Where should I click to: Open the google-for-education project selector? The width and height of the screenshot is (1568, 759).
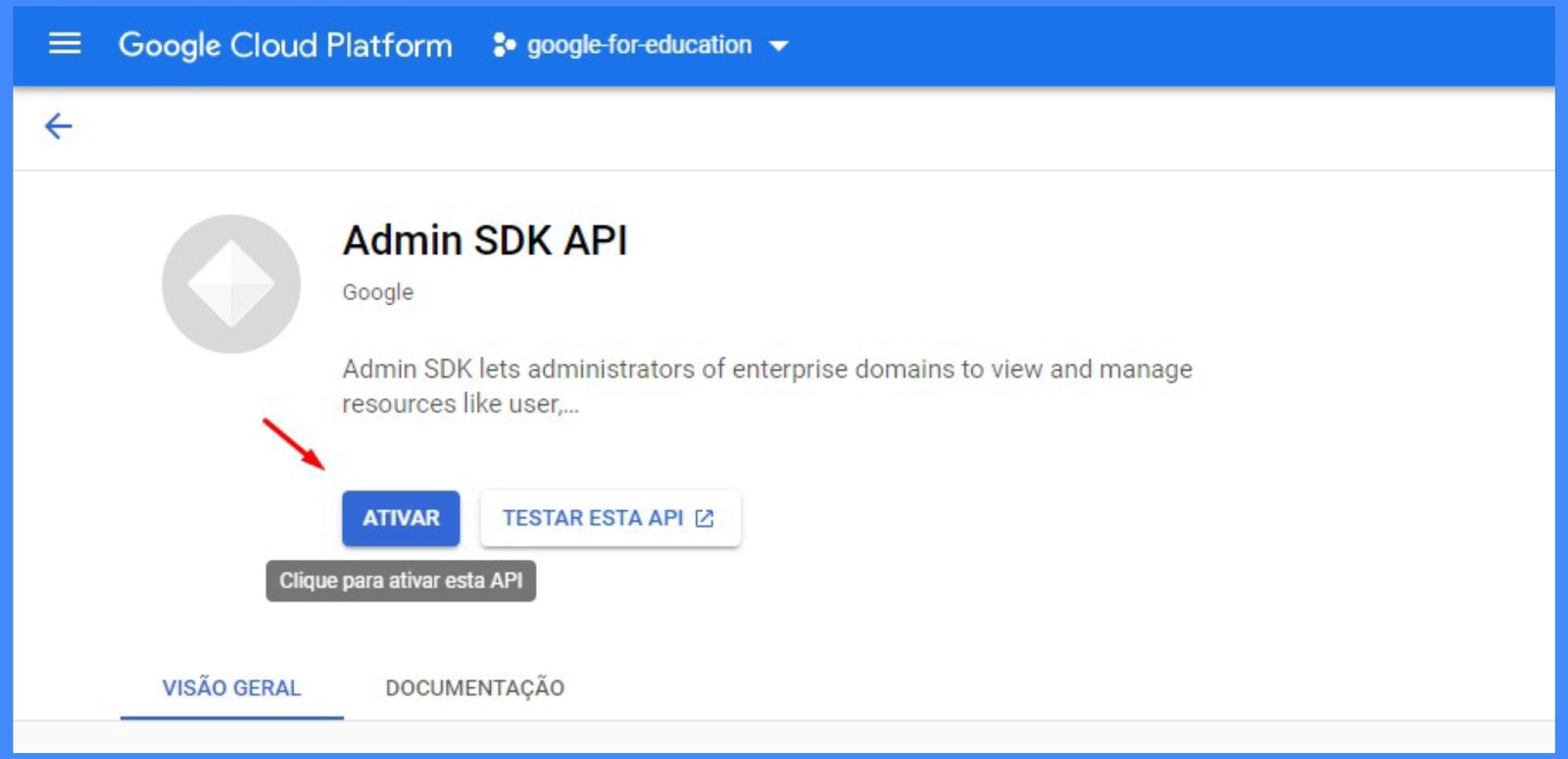pyautogui.click(x=641, y=45)
